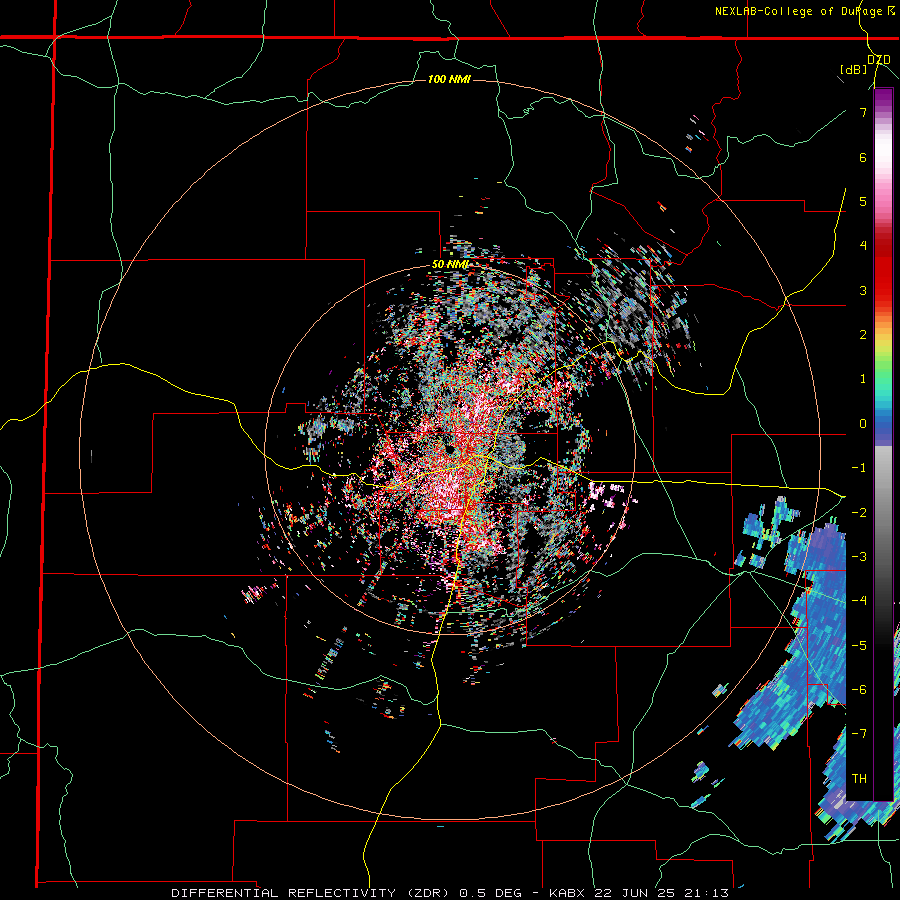
Task: Click the positive 1 legend value
Action: point(863,379)
